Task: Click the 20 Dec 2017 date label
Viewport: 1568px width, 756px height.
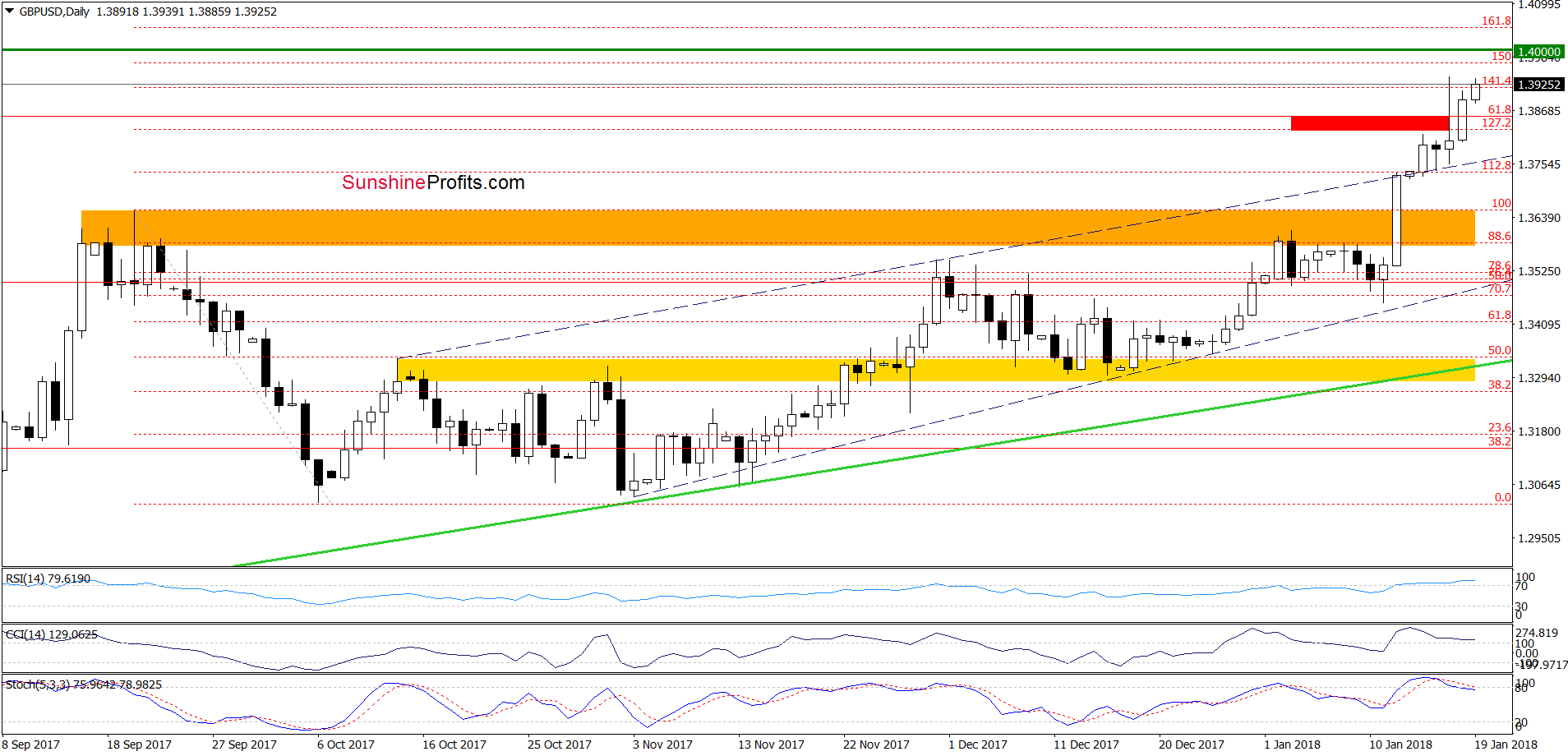Action: click(x=1192, y=744)
